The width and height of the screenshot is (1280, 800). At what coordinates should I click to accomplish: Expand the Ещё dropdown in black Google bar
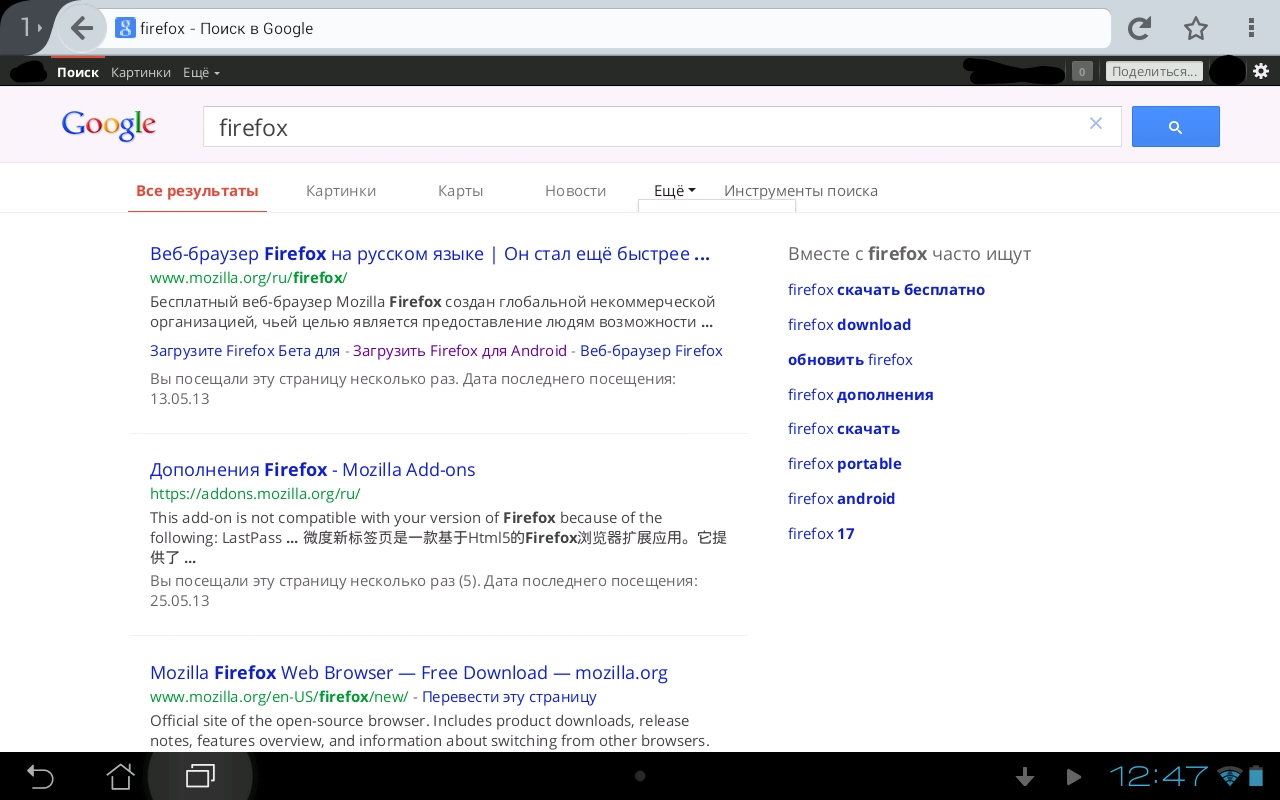coord(201,72)
